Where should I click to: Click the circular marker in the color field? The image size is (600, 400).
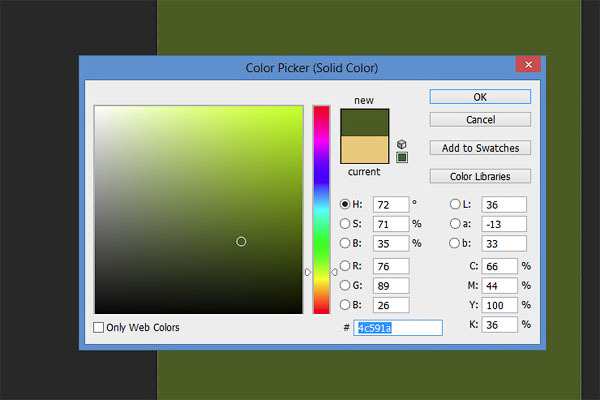241,242
